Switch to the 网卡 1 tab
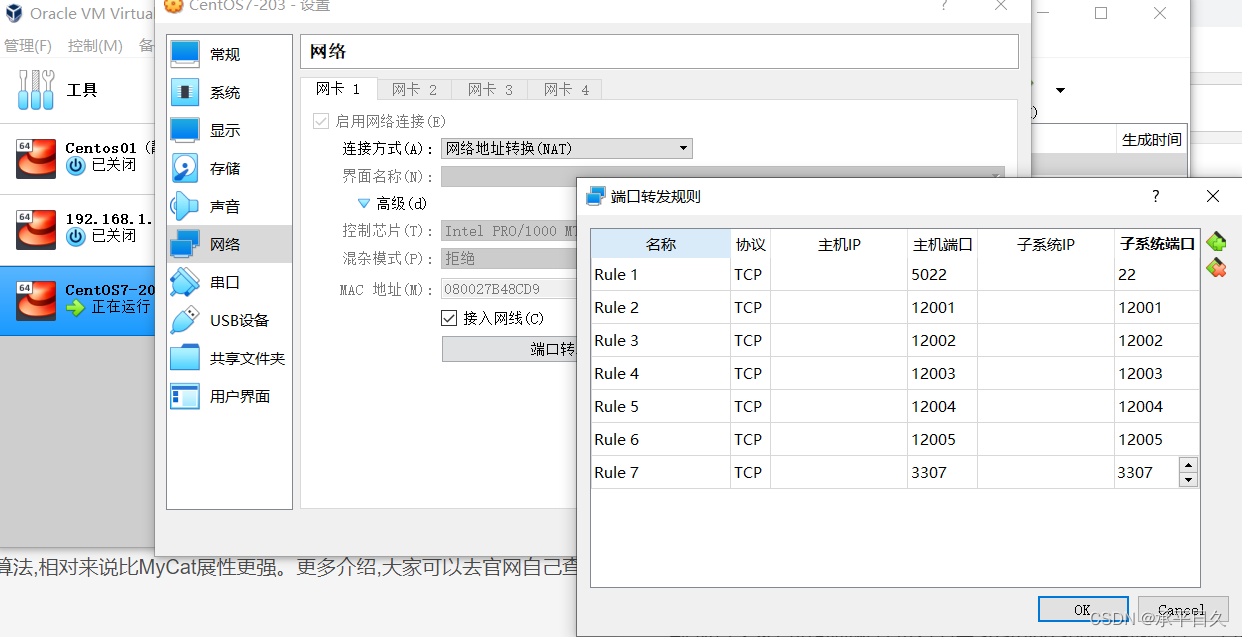The height and width of the screenshot is (637, 1242). pyautogui.click(x=338, y=89)
